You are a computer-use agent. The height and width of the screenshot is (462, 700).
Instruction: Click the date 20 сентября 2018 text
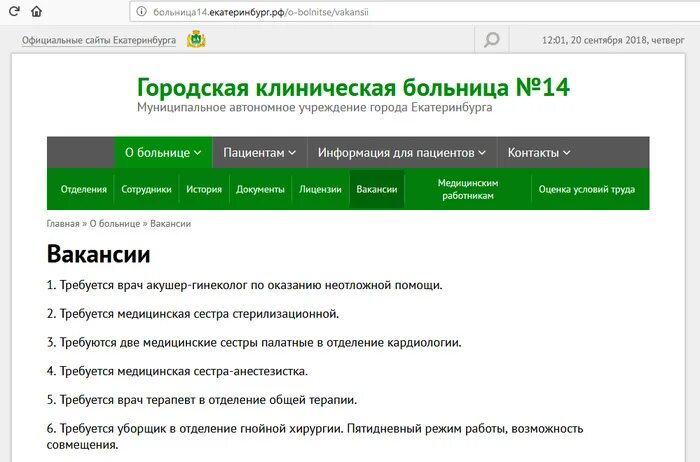(608, 40)
